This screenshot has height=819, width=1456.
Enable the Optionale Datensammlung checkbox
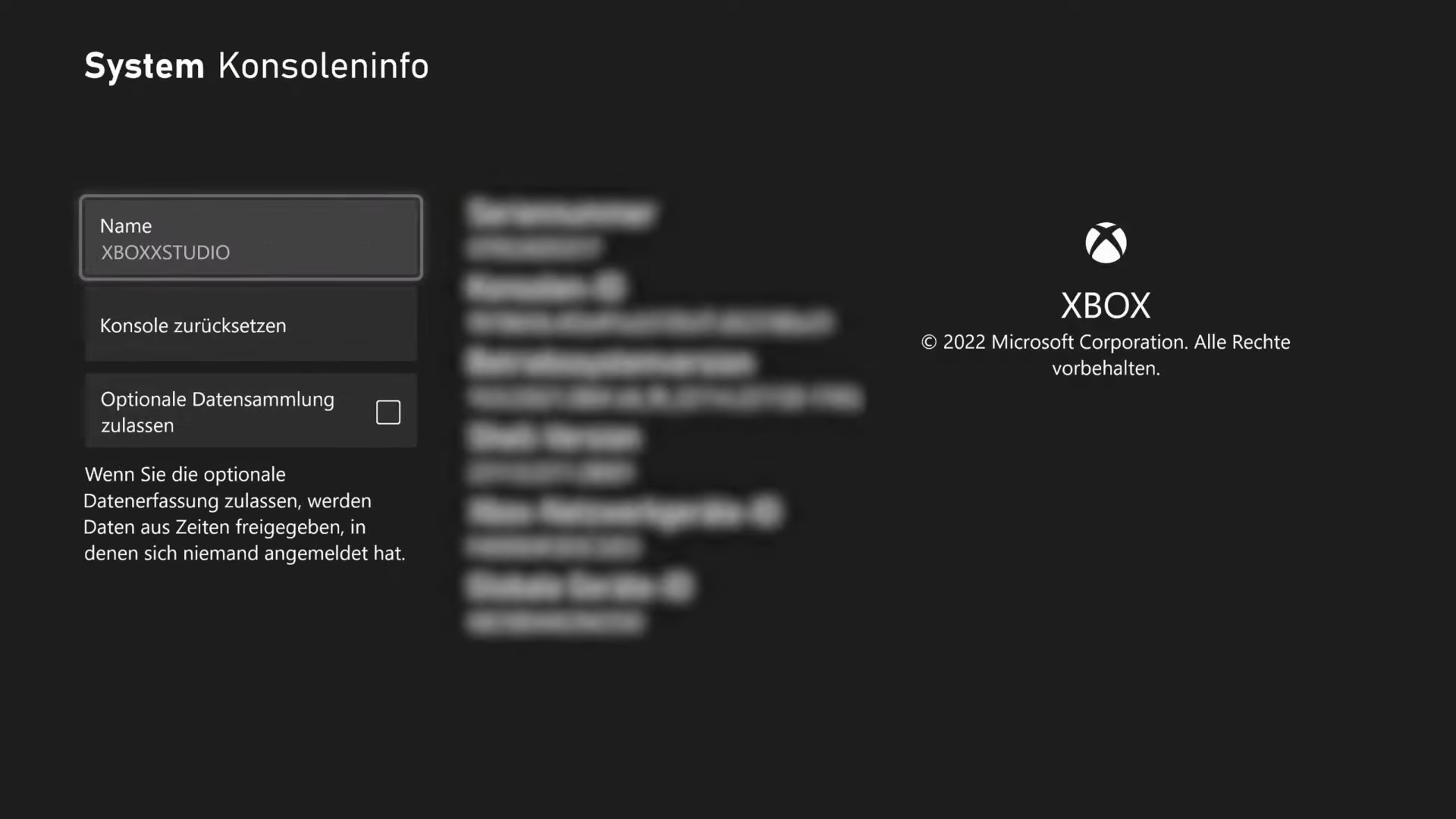click(388, 412)
